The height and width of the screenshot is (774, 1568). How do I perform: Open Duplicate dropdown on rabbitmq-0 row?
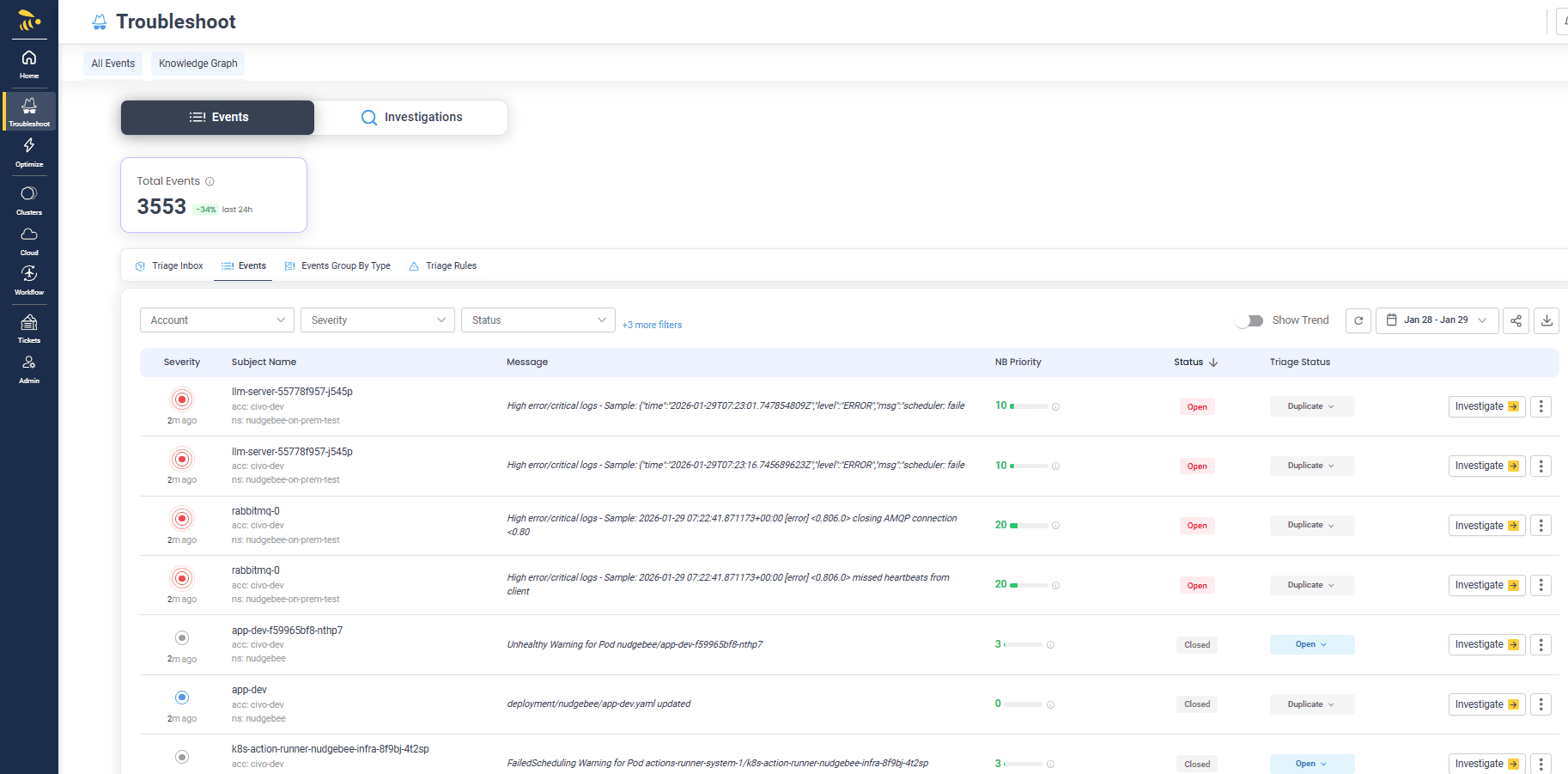point(1311,525)
